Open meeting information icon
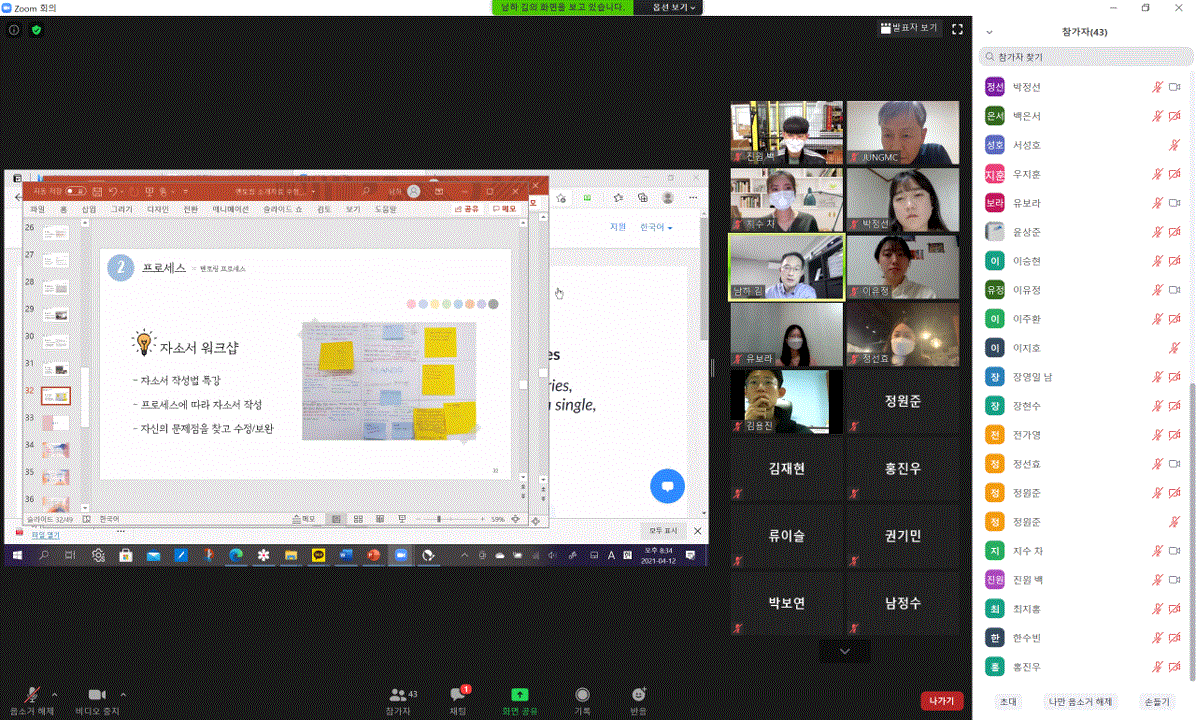Image resolution: width=1196 pixels, height=720 pixels. 14,30
